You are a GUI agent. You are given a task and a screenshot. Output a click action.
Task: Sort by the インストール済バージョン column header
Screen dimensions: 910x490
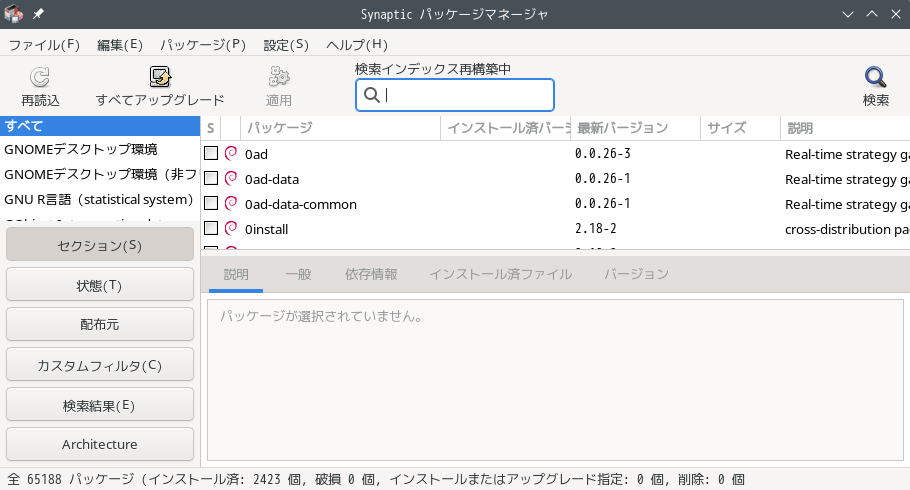[505, 128]
